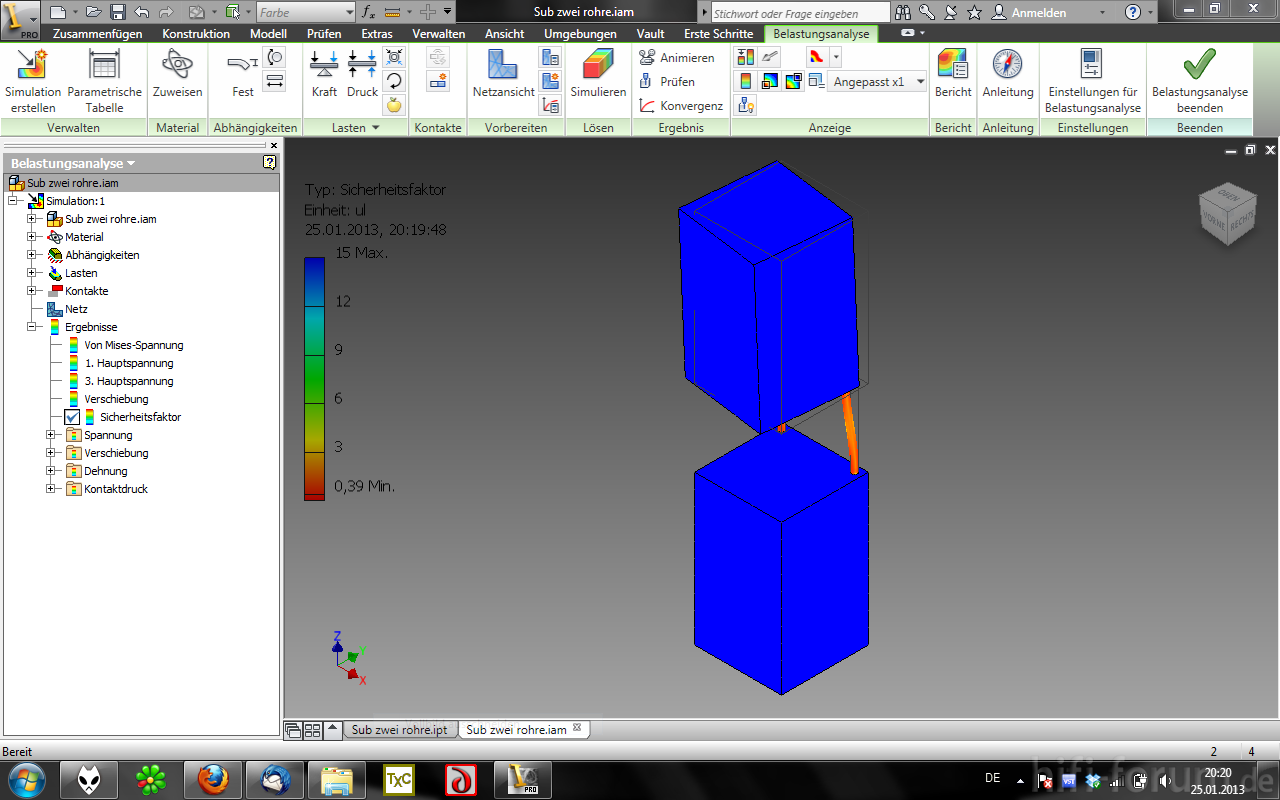Image resolution: width=1280 pixels, height=800 pixels.
Task: Open the Parametrische Tabelle tool
Action: click(x=104, y=66)
